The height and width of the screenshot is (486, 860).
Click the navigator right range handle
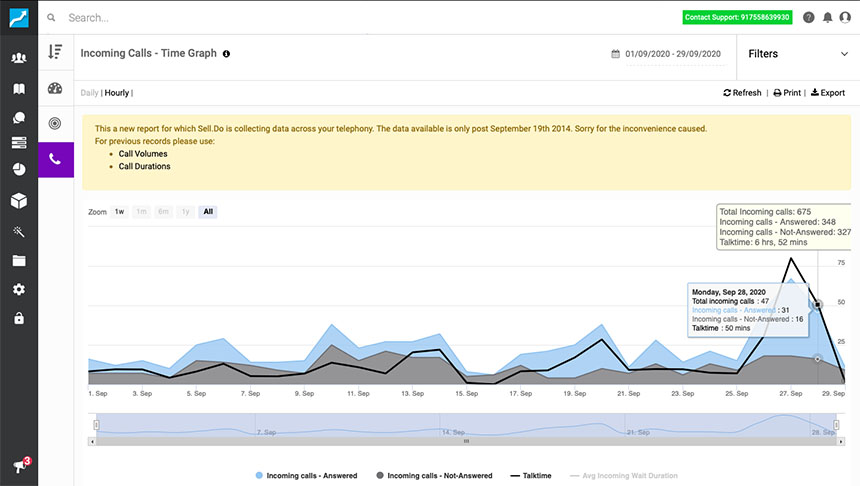click(x=836, y=425)
